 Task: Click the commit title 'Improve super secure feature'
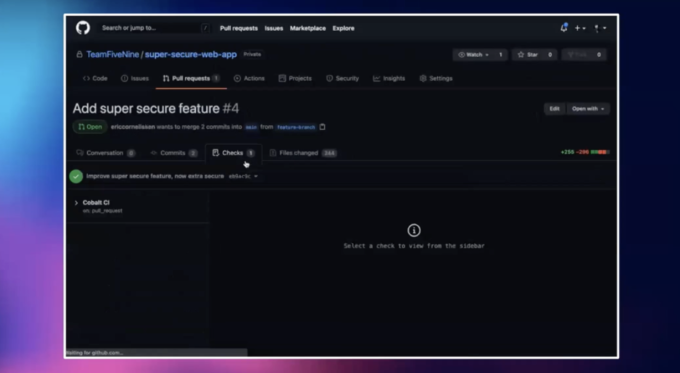[155, 176]
